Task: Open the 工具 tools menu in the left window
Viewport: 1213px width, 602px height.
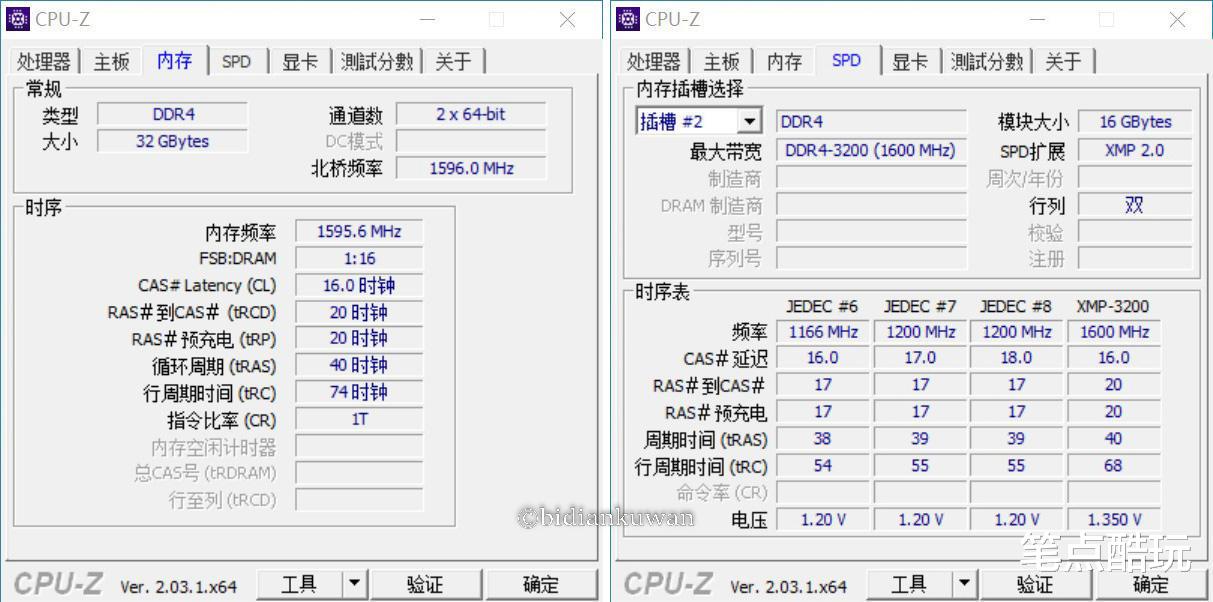Action: point(299,584)
